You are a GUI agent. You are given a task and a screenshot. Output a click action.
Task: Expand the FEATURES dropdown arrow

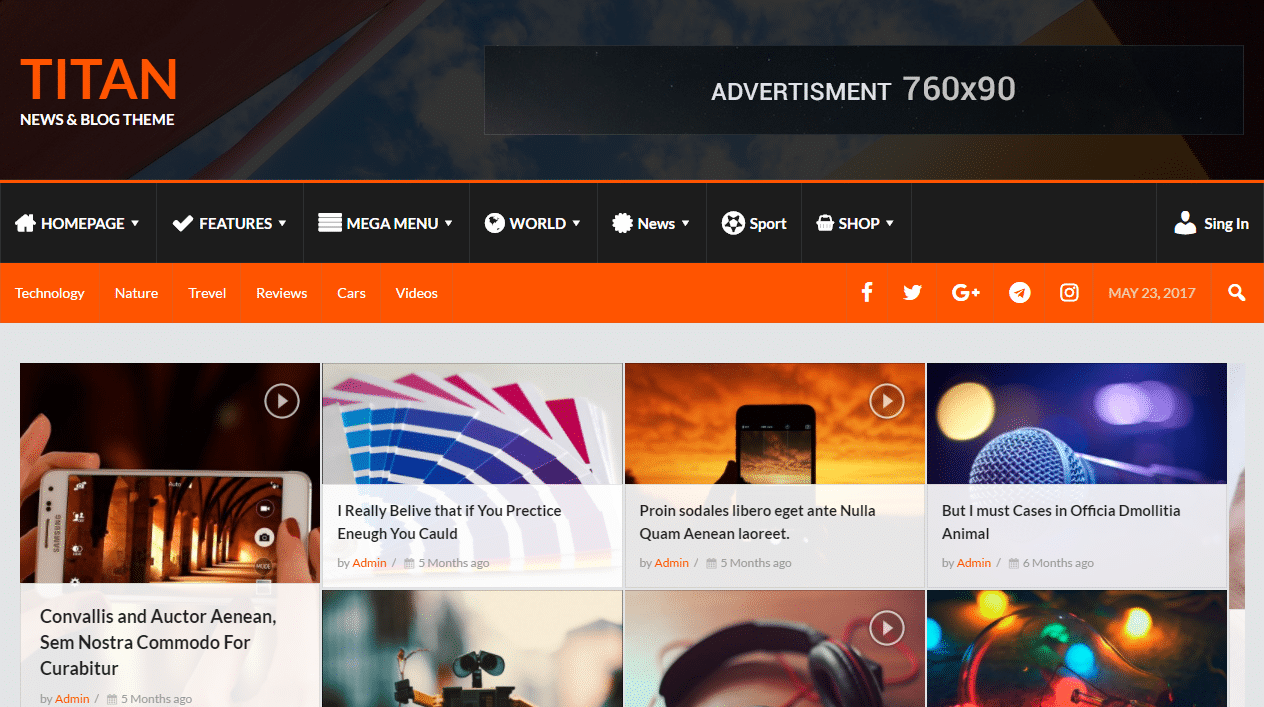(x=282, y=224)
